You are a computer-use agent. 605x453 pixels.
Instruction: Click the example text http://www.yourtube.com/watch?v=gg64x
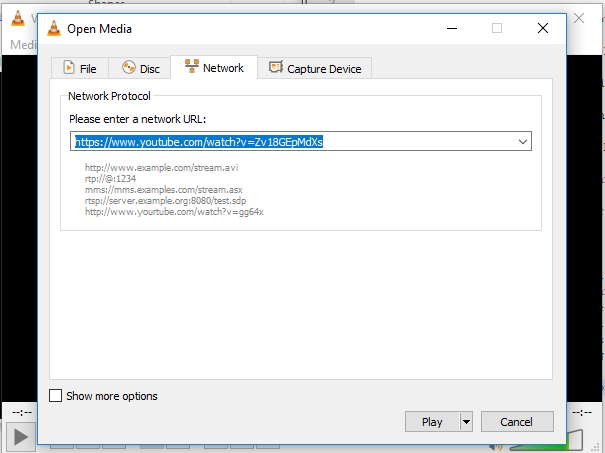(174, 212)
